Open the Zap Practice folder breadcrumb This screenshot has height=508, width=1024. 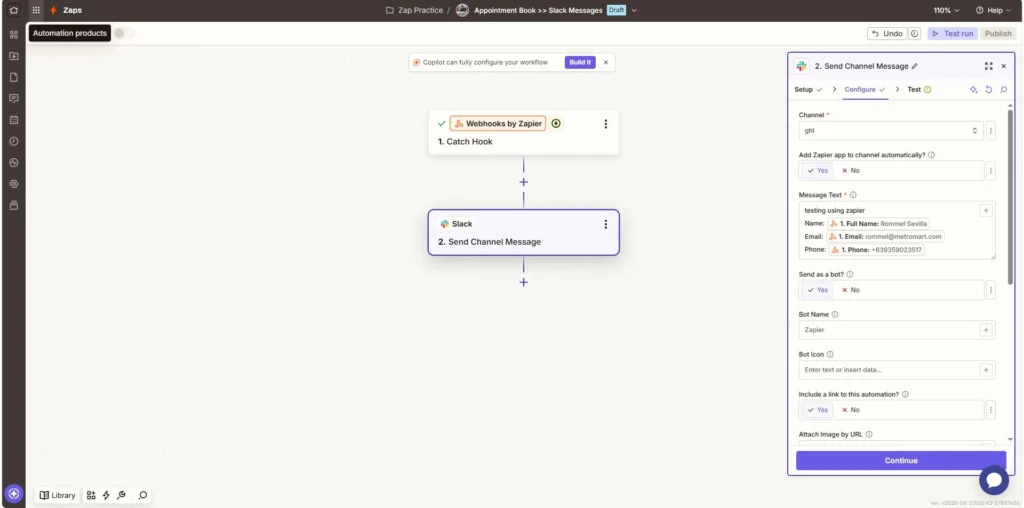(x=414, y=10)
